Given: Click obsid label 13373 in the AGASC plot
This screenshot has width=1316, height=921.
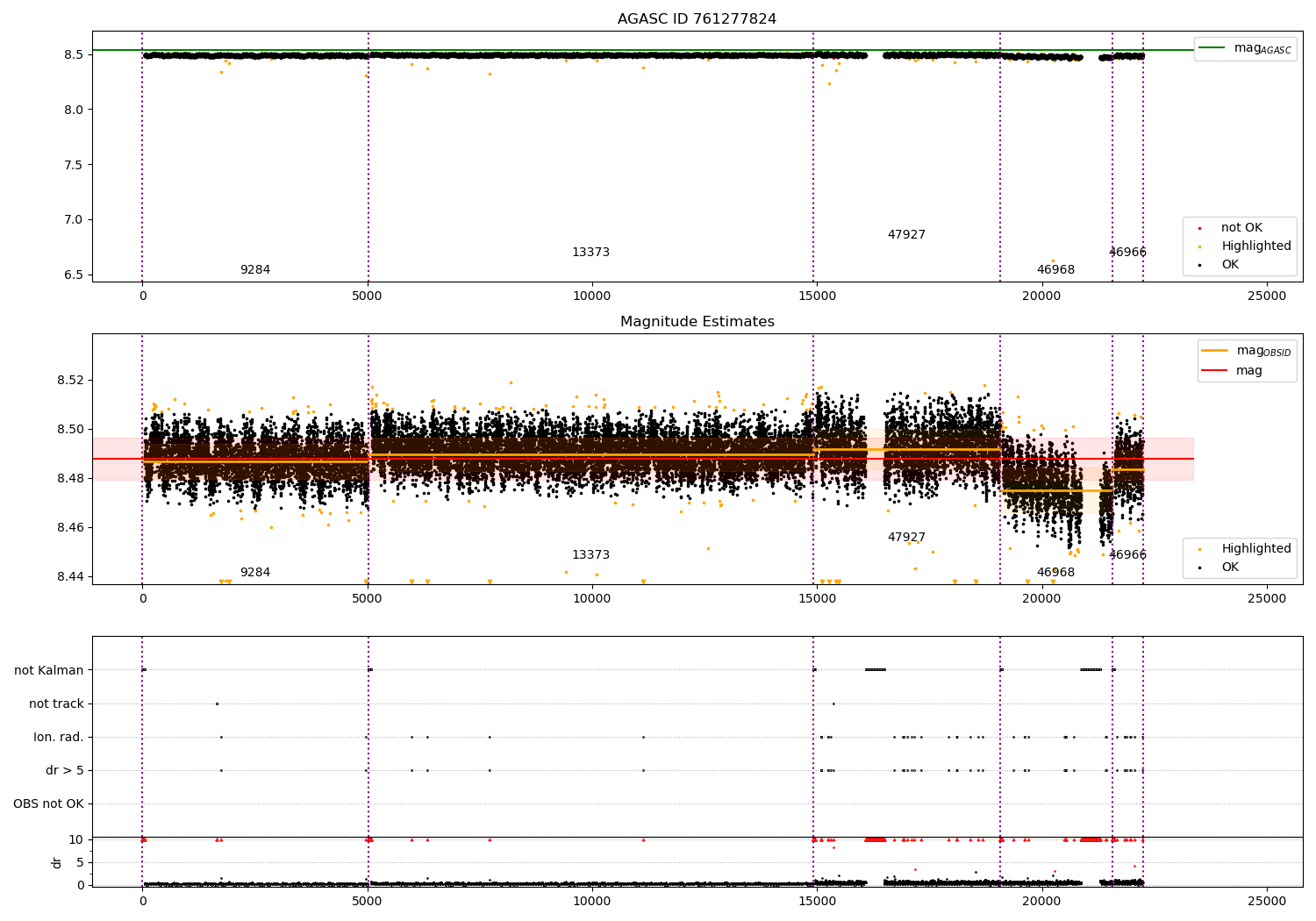Looking at the screenshot, I should tap(590, 253).
